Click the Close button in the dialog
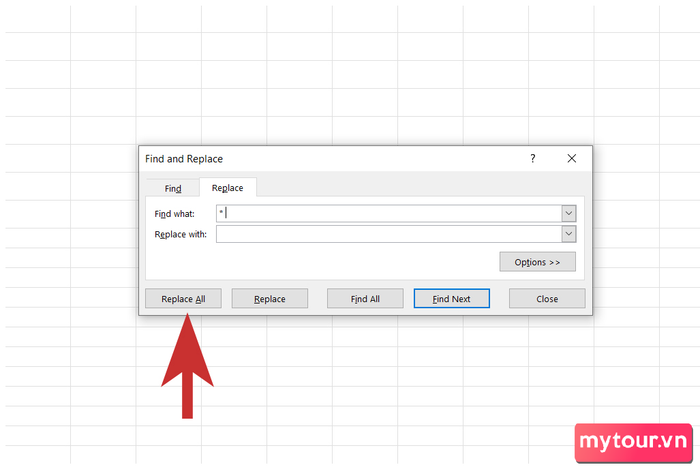Viewport: 700px width, 472px height. tap(547, 299)
